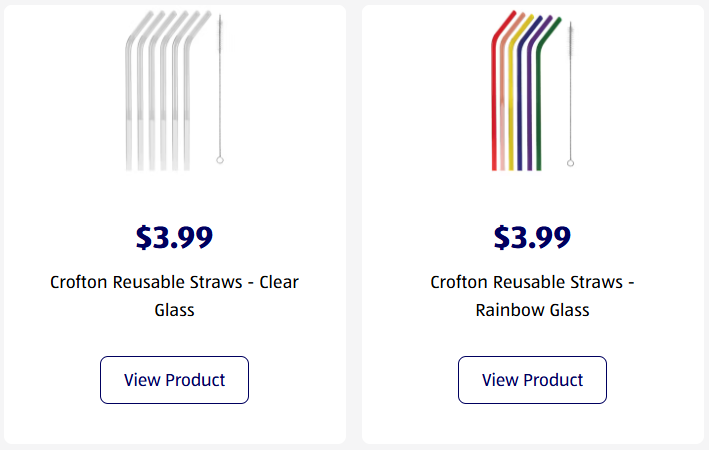Click the green straw in the rainbow set
709x450 pixels.
click(x=539, y=110)
